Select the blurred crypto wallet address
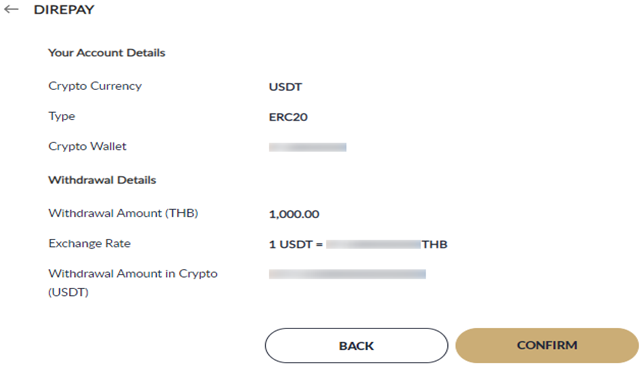Viewport: 644px width, 368px height. click(x=308, y=147)
